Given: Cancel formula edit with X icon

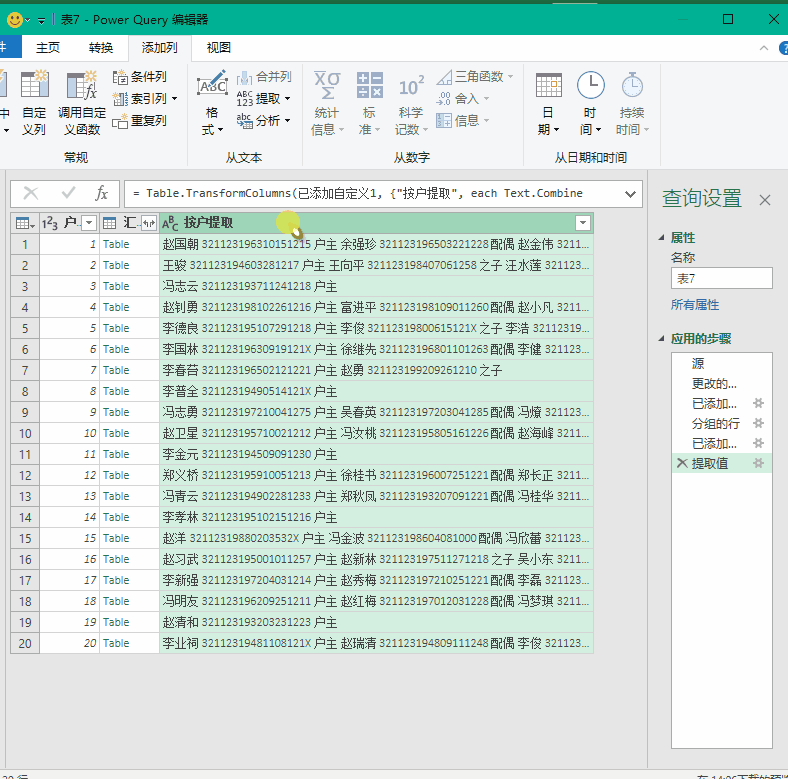Looking at the screenshot, I should click(31, 193).
